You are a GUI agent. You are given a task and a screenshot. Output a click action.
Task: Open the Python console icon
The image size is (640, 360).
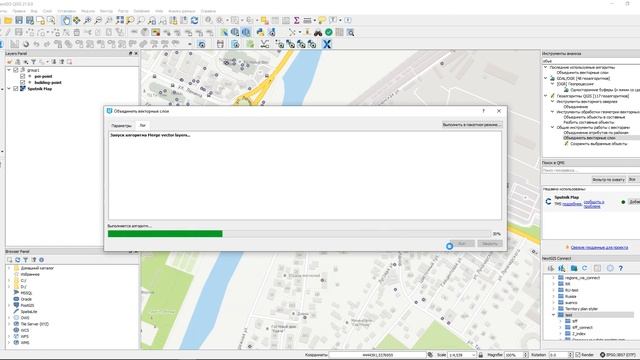click(x=260, y=32)
